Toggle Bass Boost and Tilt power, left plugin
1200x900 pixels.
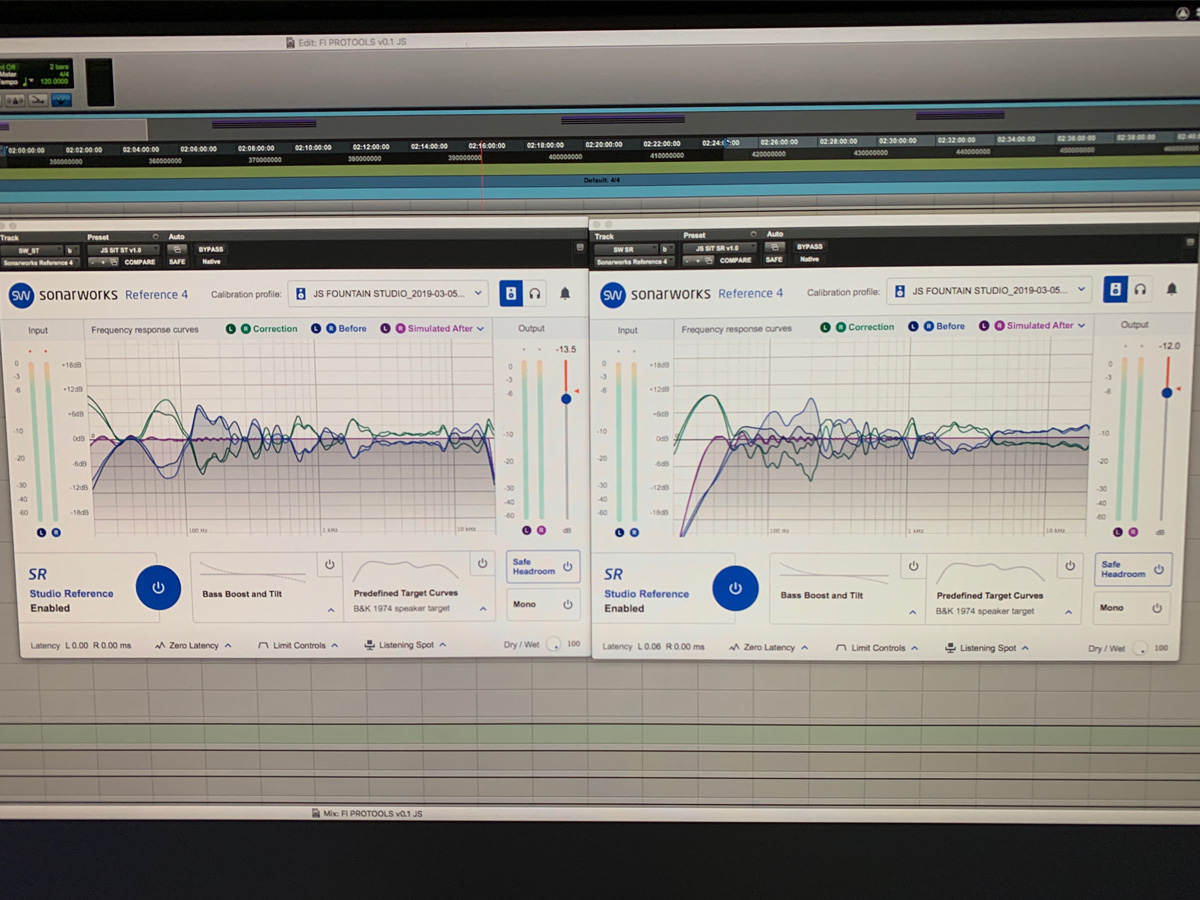[329, 565]
